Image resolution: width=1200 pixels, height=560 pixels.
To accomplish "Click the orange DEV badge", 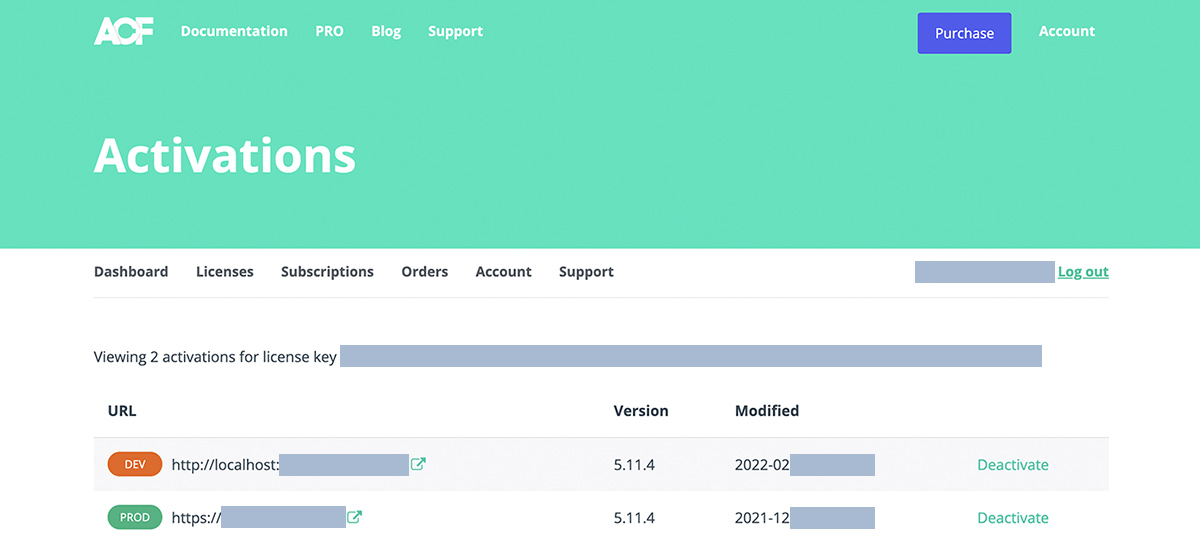I will [x=135, y=464].
